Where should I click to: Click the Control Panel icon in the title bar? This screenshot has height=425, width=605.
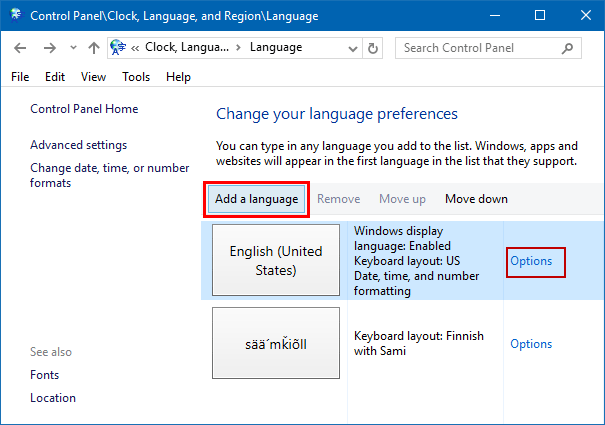coord(14,16)
